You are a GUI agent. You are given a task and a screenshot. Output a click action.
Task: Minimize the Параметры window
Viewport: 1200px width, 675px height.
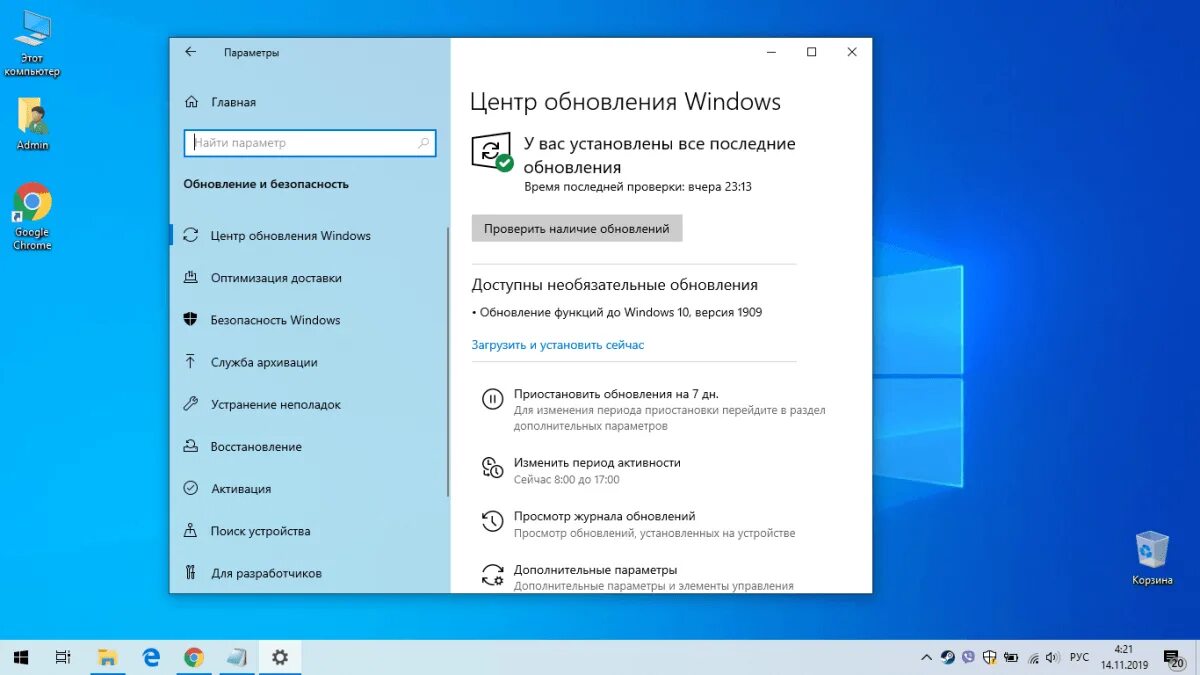tap(772, 52)
